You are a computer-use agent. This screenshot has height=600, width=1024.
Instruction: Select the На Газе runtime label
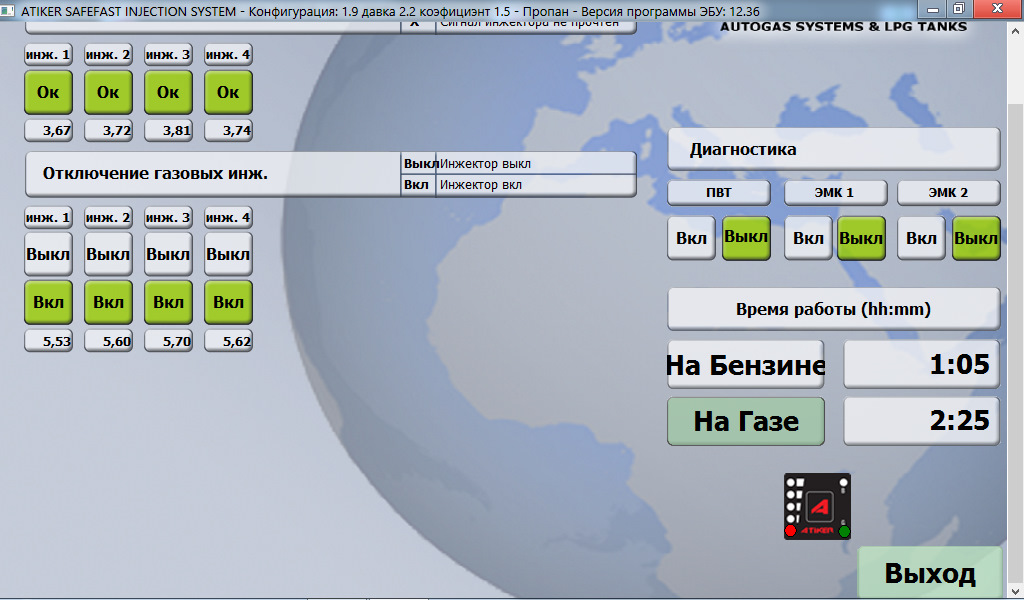[x=745, y=420]
